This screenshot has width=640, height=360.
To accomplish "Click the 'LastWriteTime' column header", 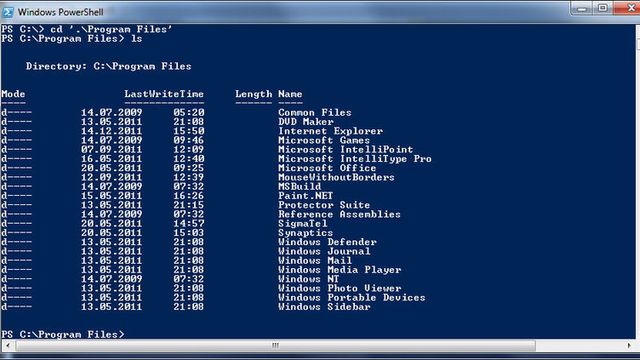I will pos(164,94).
